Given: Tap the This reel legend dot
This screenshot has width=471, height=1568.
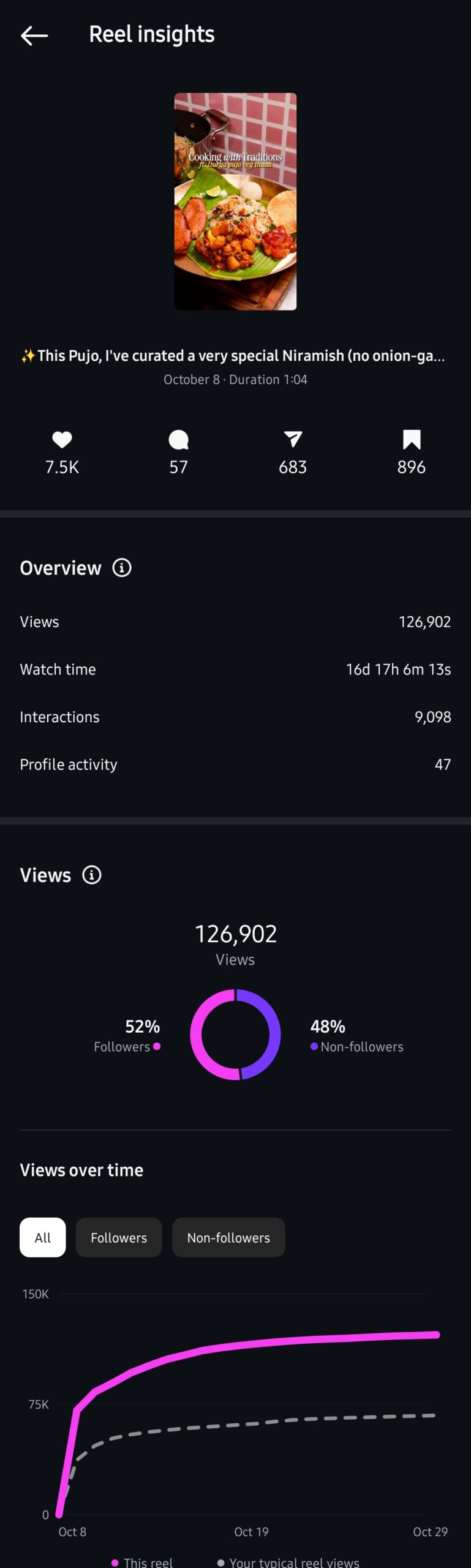Looking at the screenshot, I should coord(115,1562).
